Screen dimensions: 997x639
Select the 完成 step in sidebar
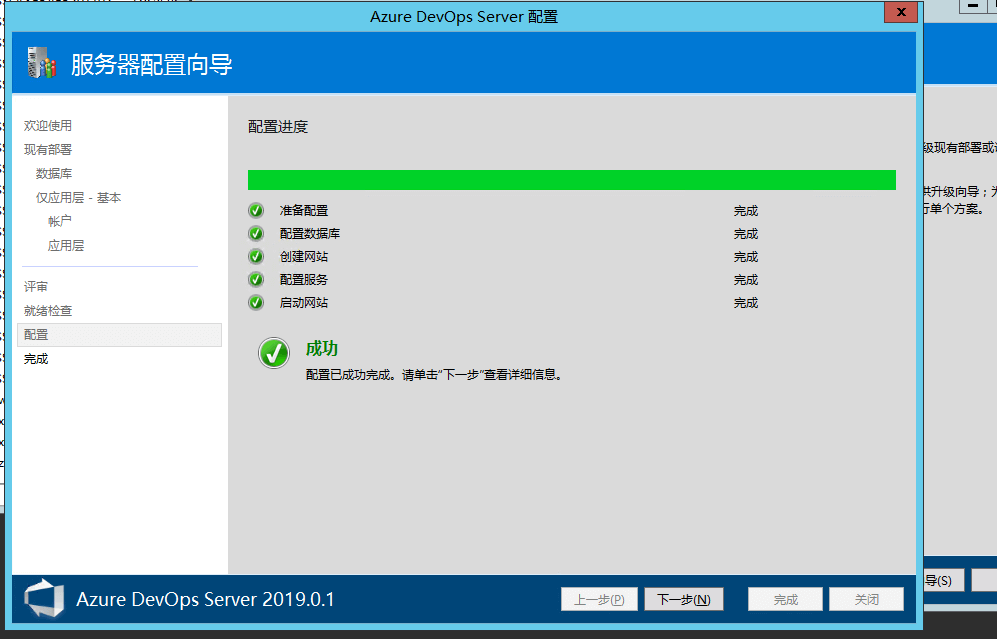tap(36, 359)
